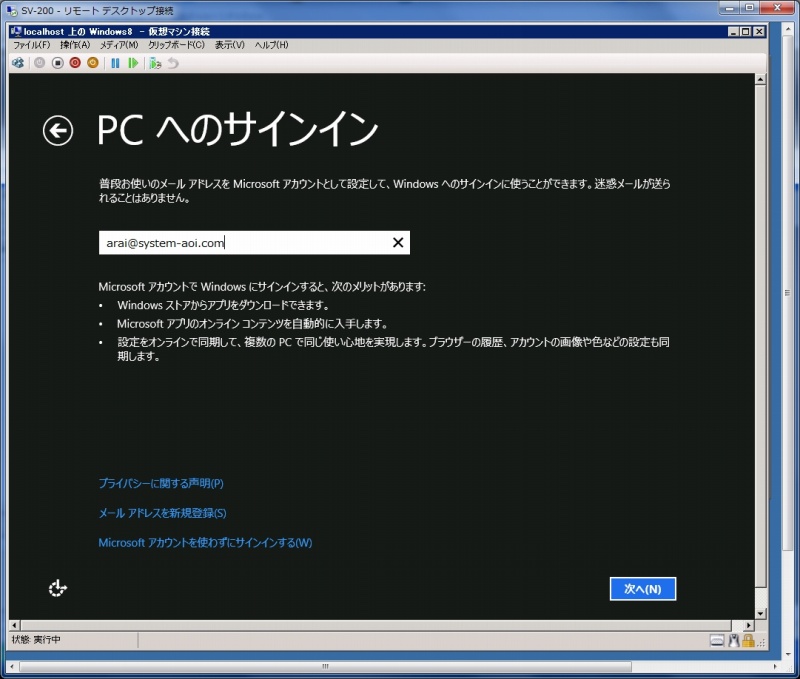Go back using the circled arrow icon
The height and width of the screenshot is (679, 800).
pos(58,131)
